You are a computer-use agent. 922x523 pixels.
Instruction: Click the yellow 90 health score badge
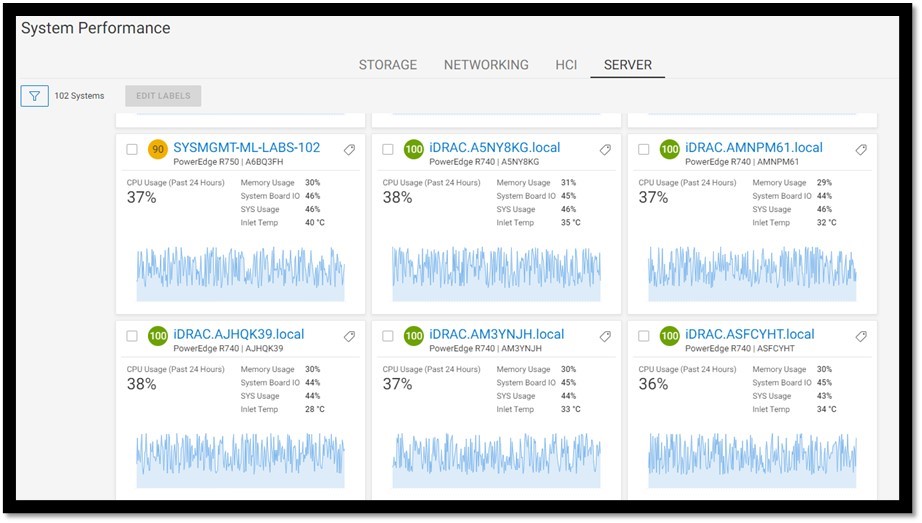pos(158,150)
